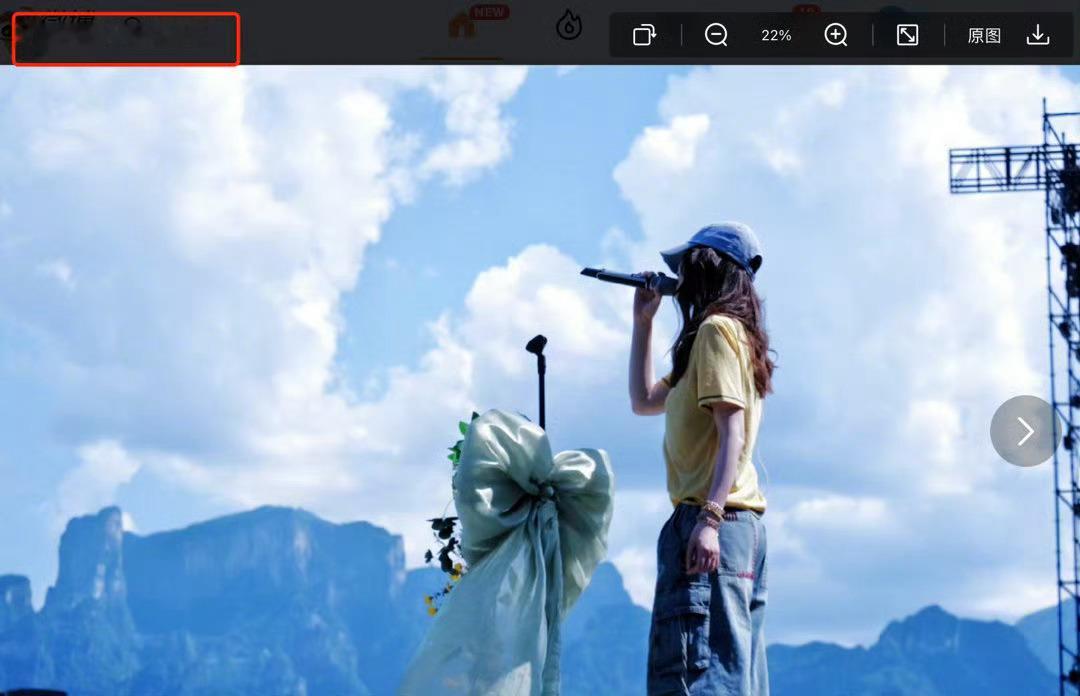Open Weibo home tab with NEW badge

coord(464,25)
